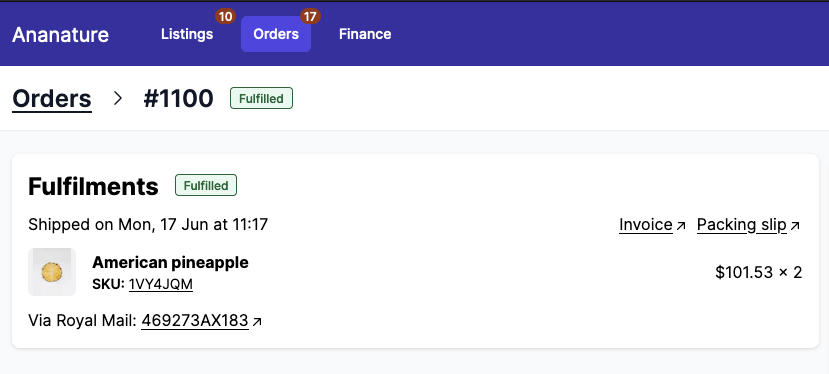Screen dimensions: 829x374
Task: Click the Orders notification badge showing 17
Action: (310, 17)
